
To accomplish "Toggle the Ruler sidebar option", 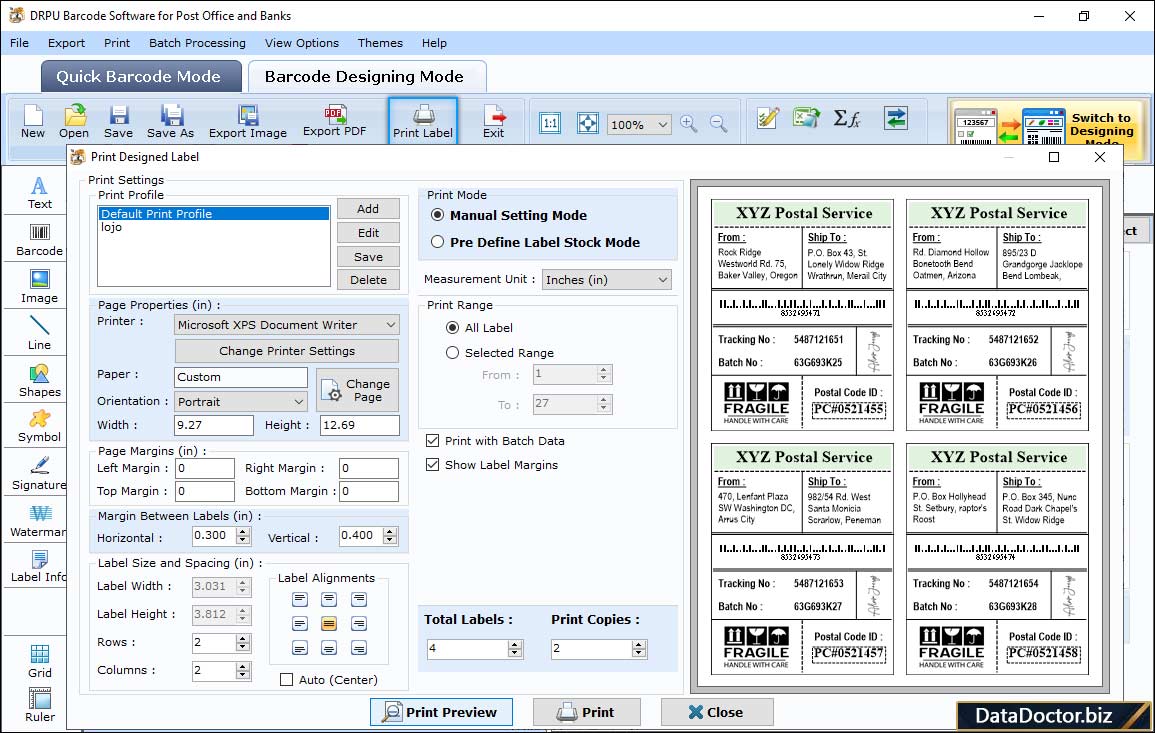I will point(39,706).
